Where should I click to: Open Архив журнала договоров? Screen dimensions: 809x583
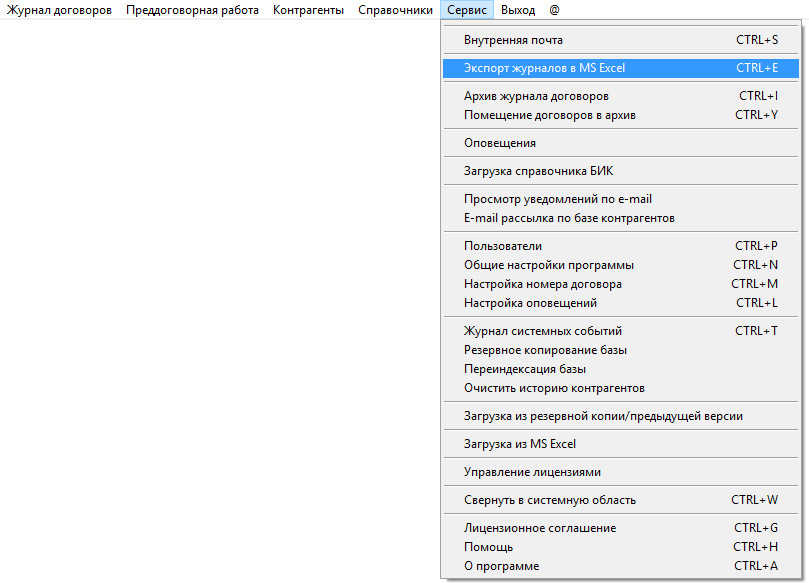(x=536, y=96)
